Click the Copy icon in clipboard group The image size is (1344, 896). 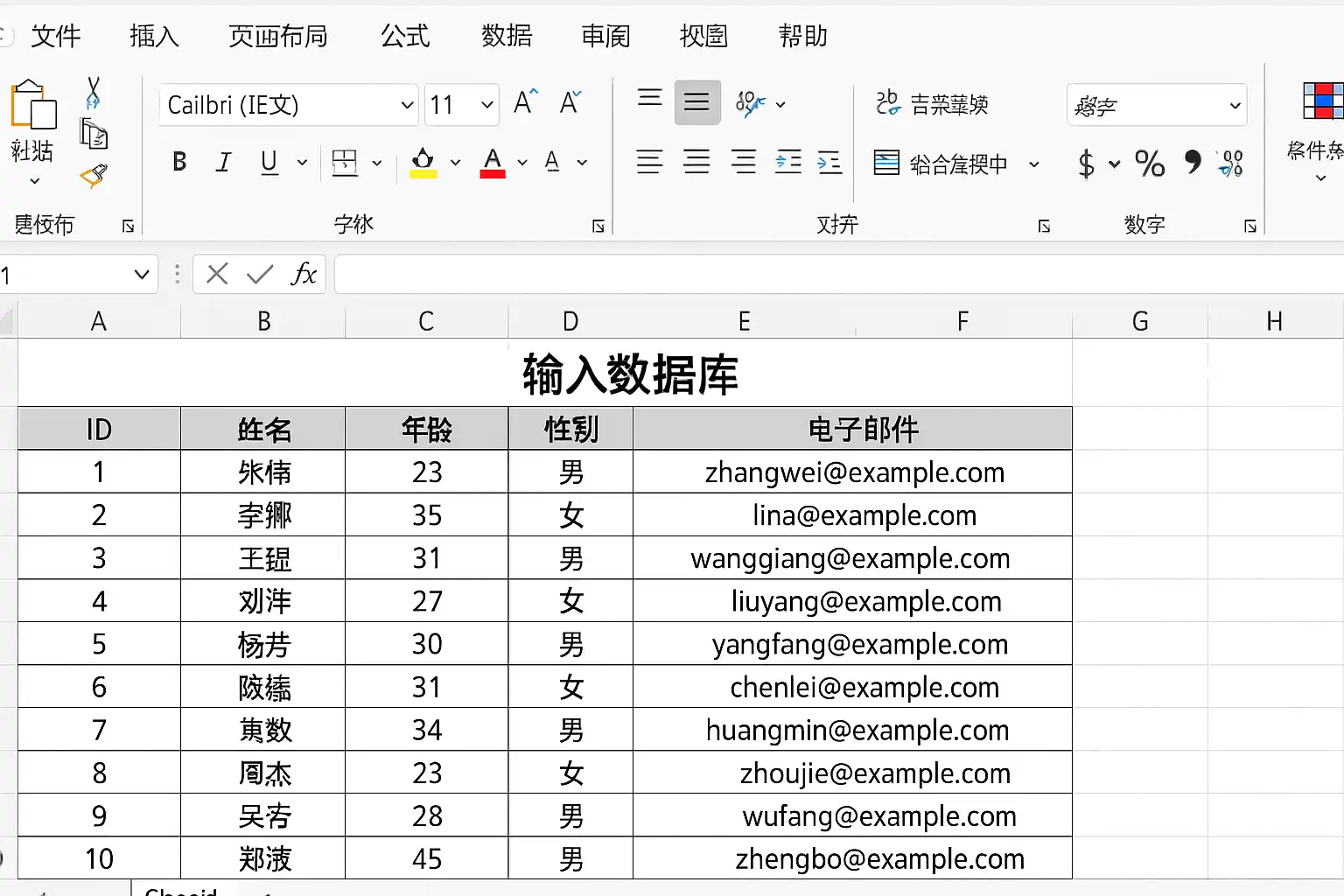(94, 134)
